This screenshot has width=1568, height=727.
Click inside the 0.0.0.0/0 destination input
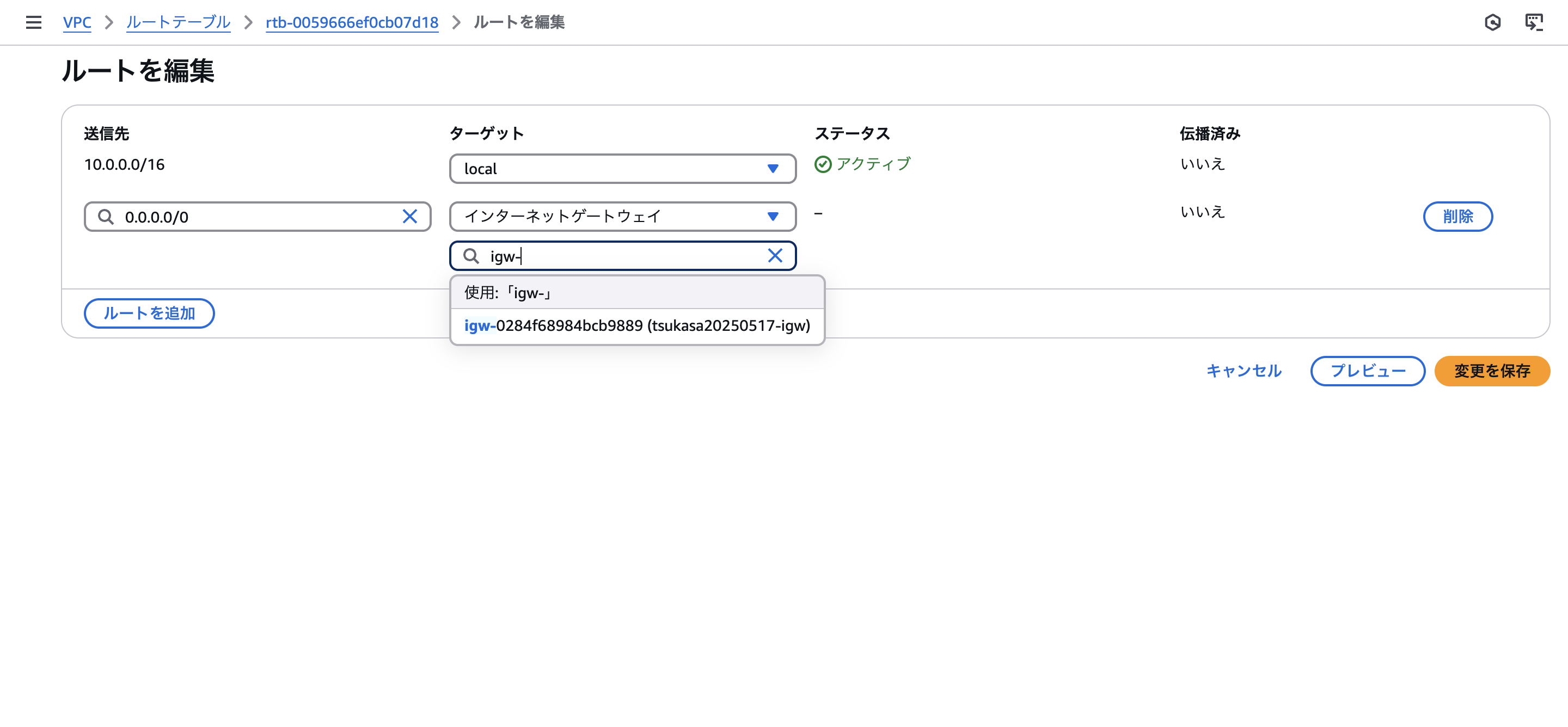coord(256,217)
